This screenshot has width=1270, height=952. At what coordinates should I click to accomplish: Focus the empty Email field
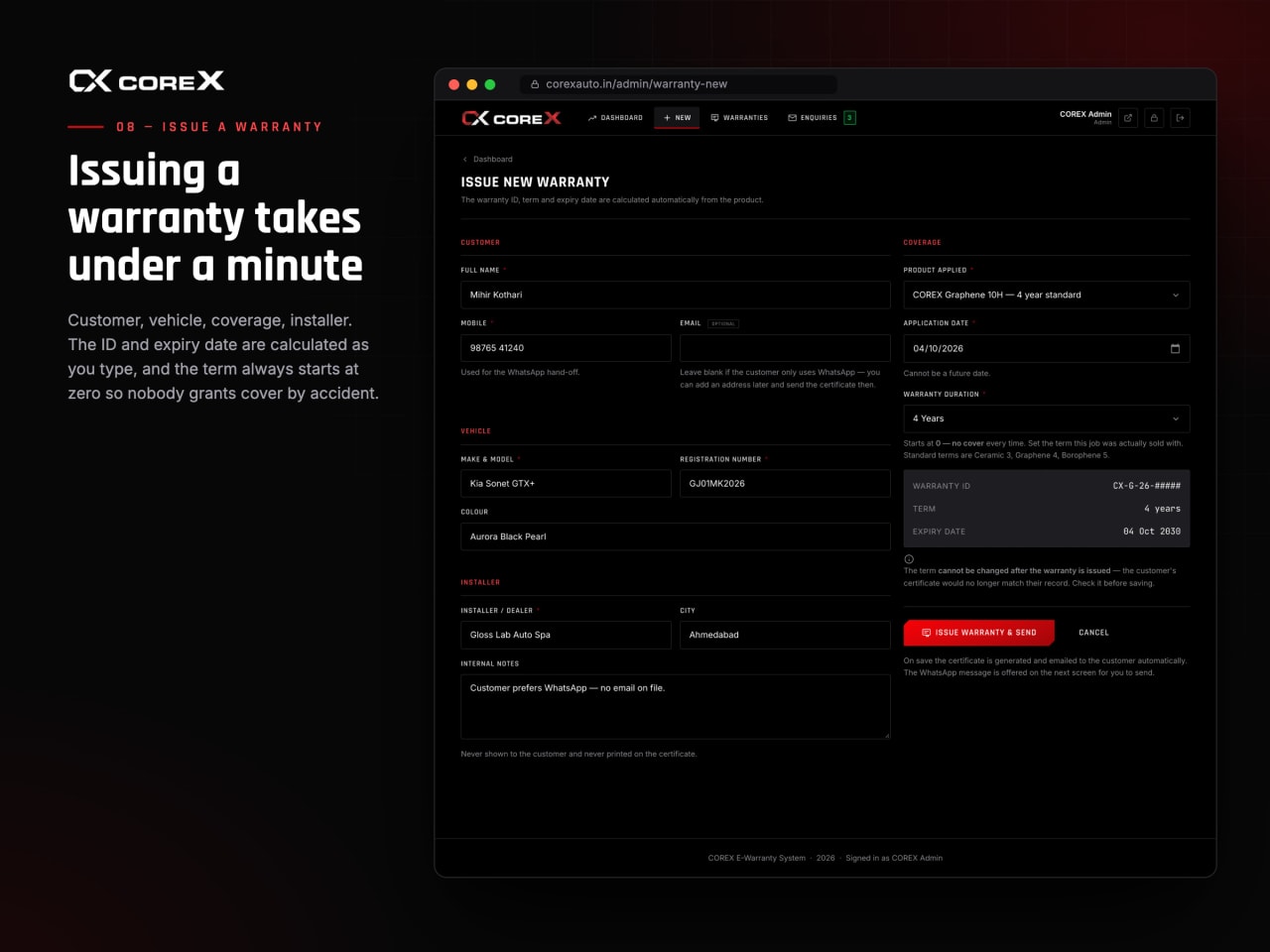pos(785,348)
